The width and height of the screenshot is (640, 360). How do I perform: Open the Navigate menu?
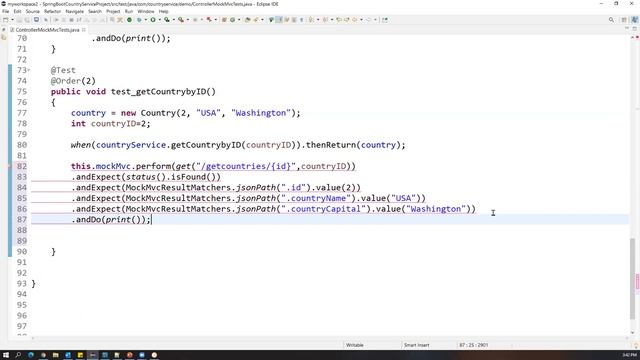pos(74,11)
